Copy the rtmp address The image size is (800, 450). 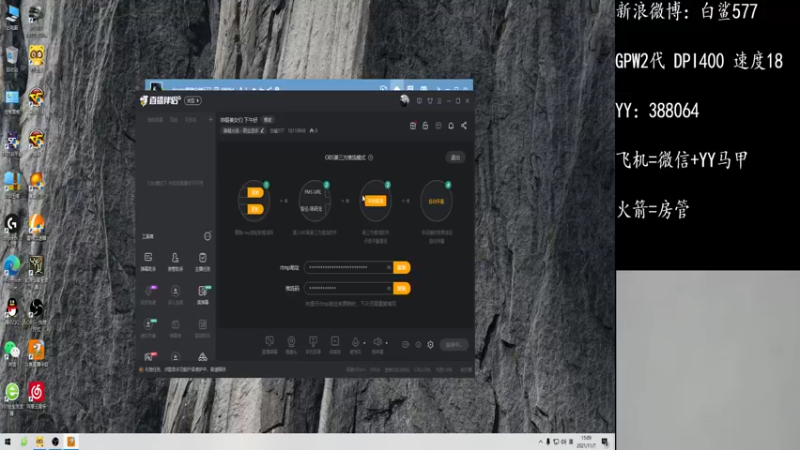(x=402, y=267)
